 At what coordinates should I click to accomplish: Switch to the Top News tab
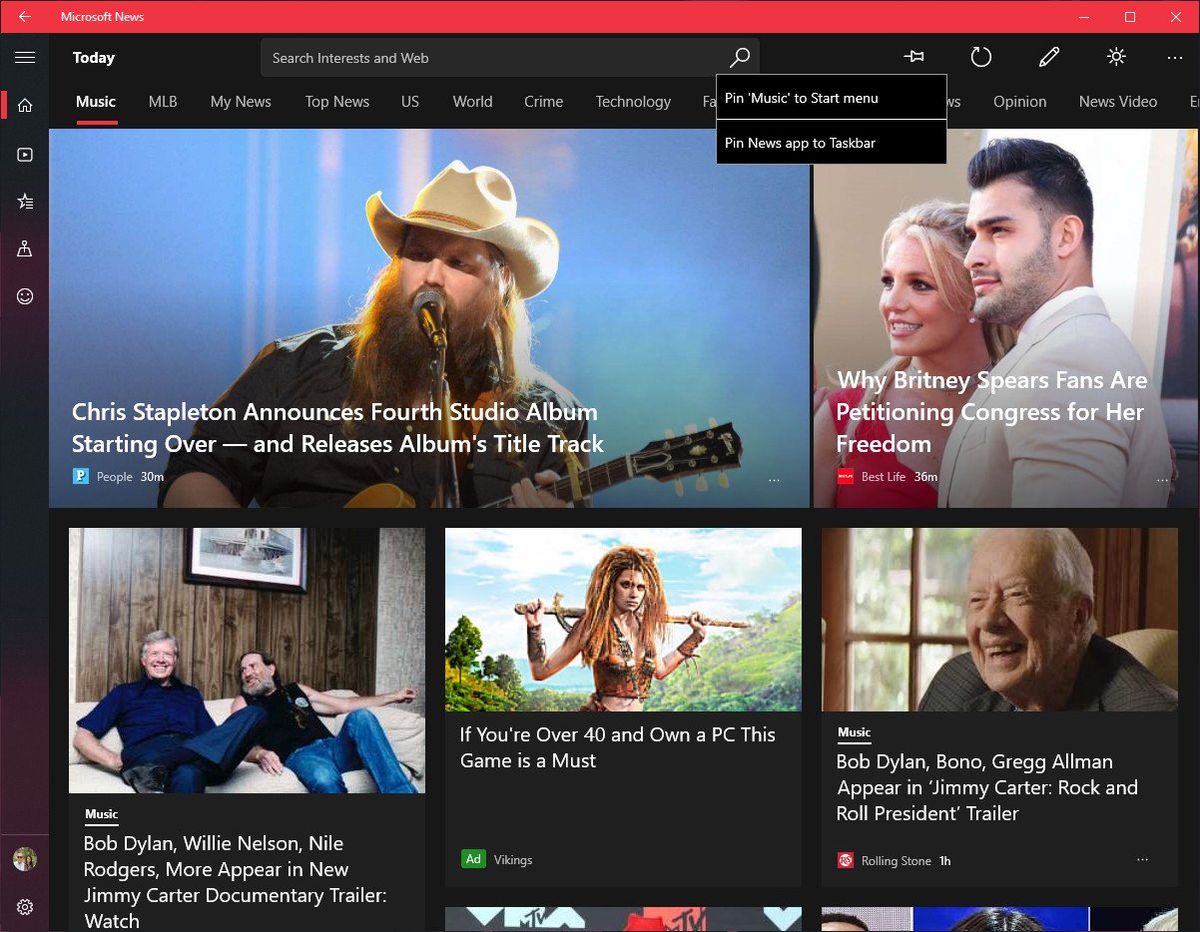click(x=337, y=101)
